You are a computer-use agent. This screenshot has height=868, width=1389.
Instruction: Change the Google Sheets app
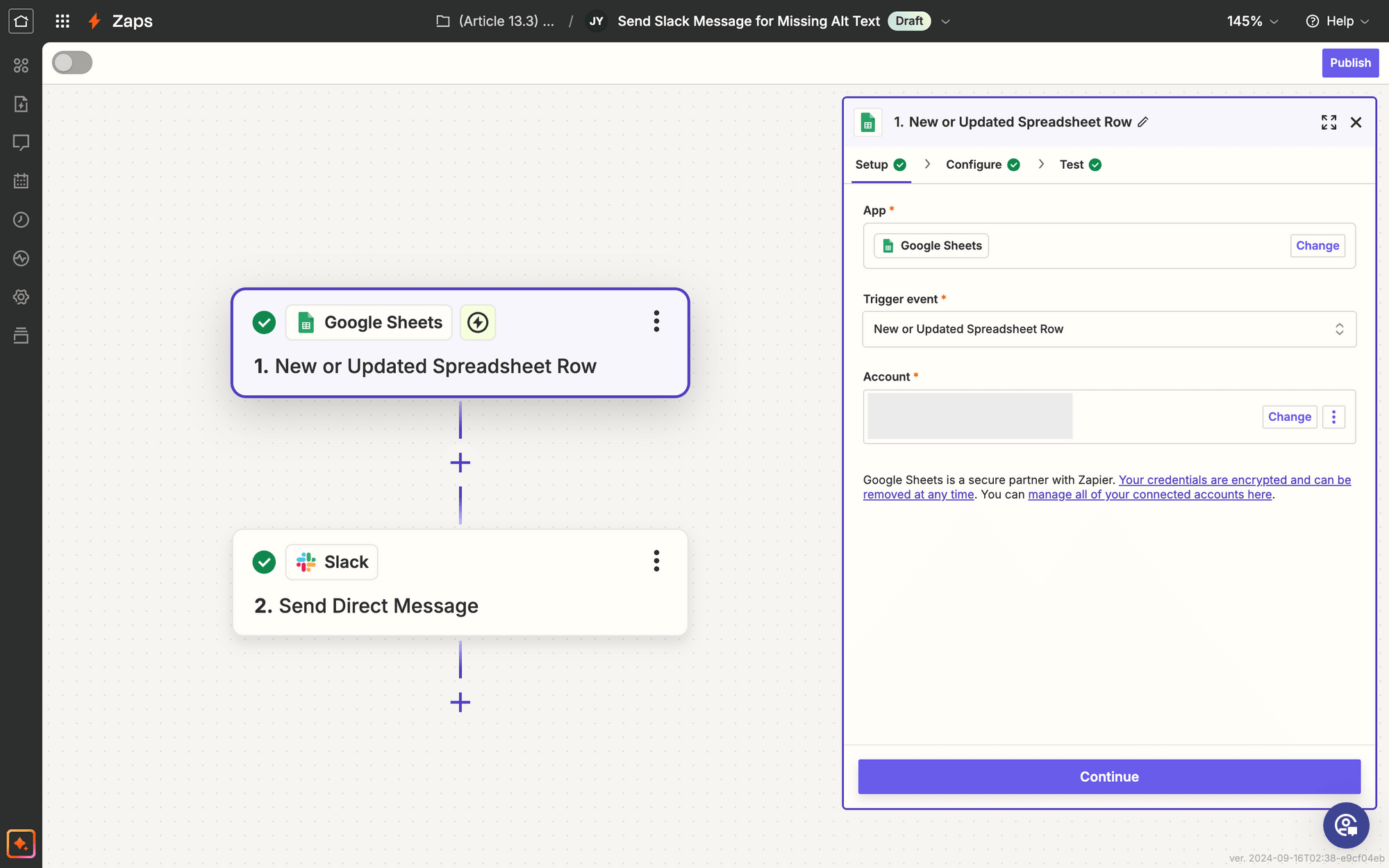[1317, 246]
